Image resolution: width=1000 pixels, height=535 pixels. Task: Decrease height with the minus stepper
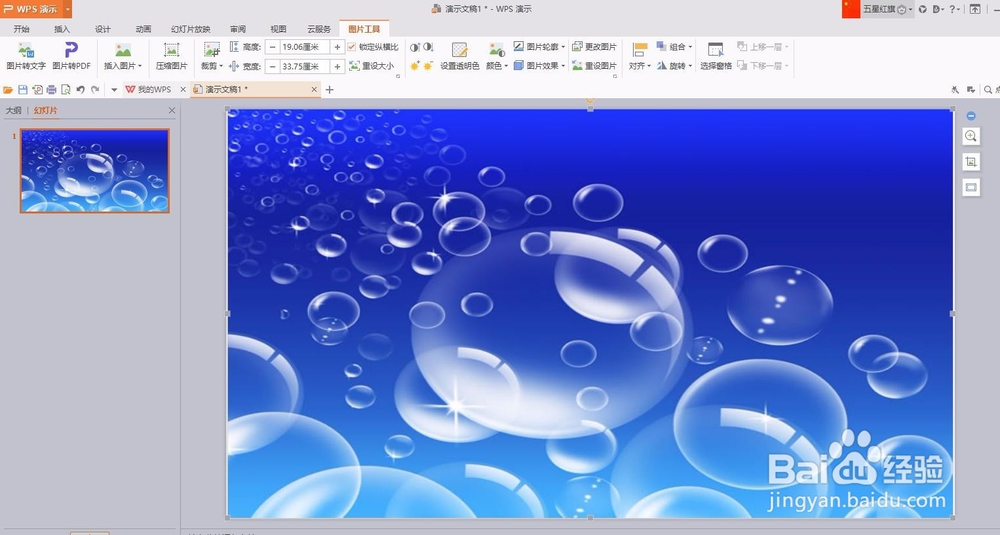273,47
